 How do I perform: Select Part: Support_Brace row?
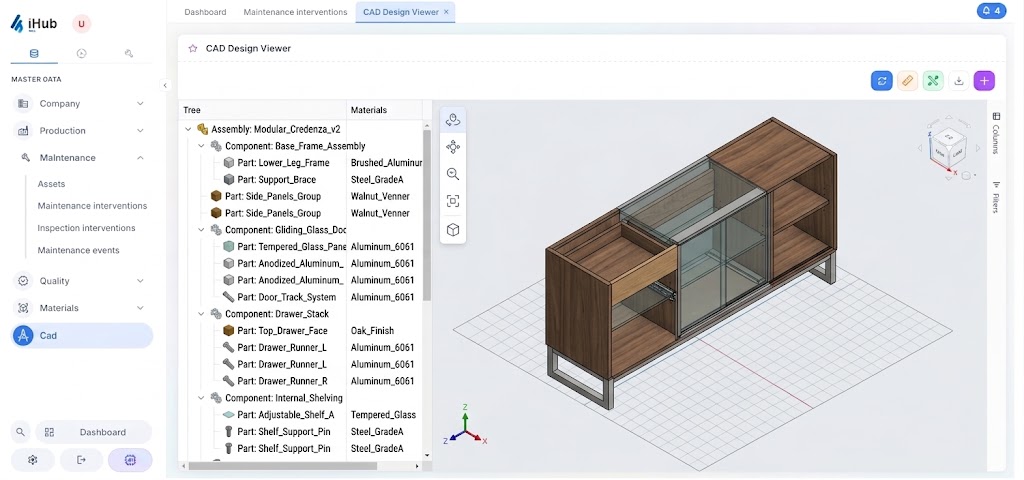[x=300, y=180]
